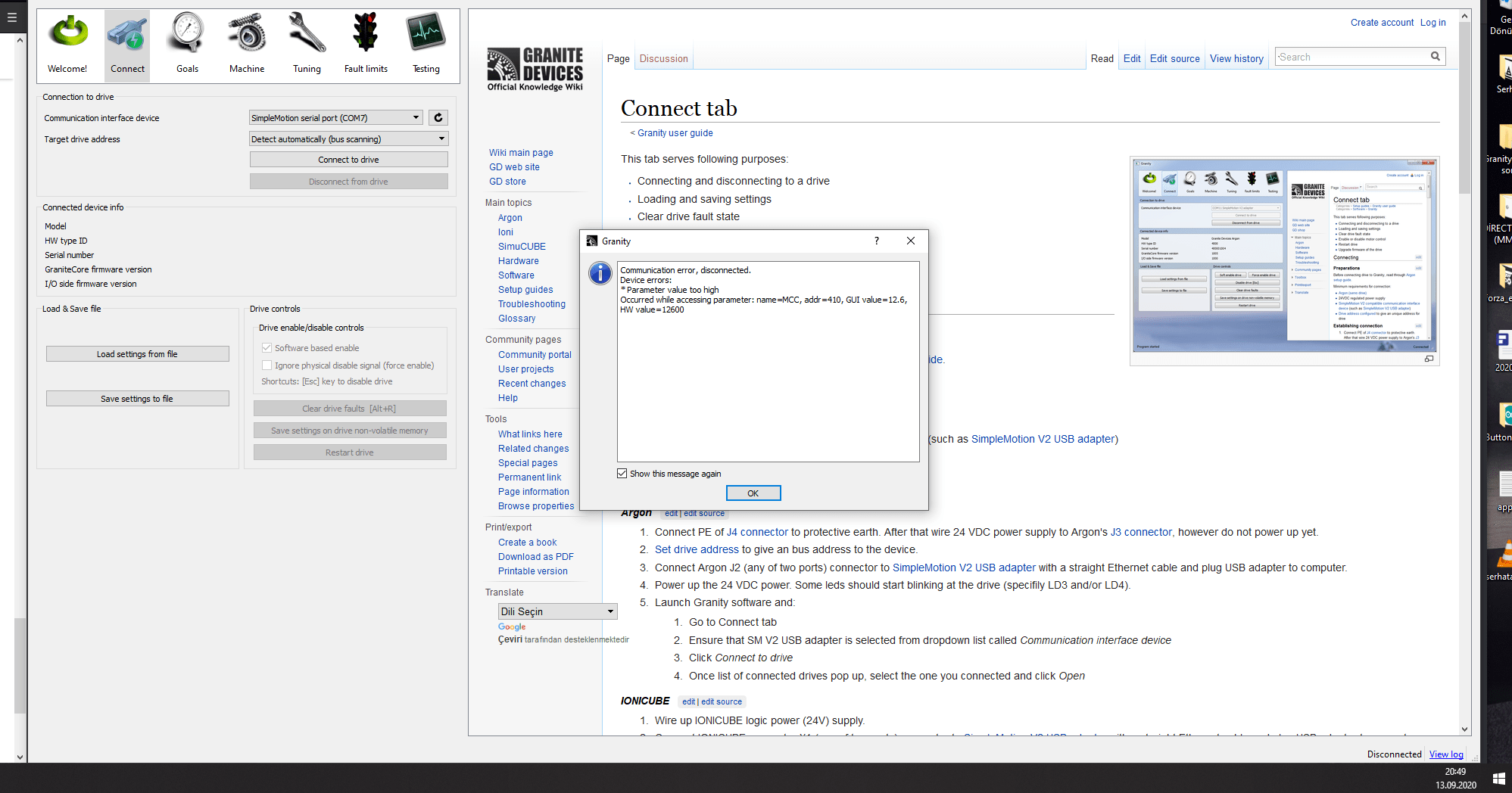Close the Granity error dialog
Screen dimensions: 1512x793
tap(911, 241)
